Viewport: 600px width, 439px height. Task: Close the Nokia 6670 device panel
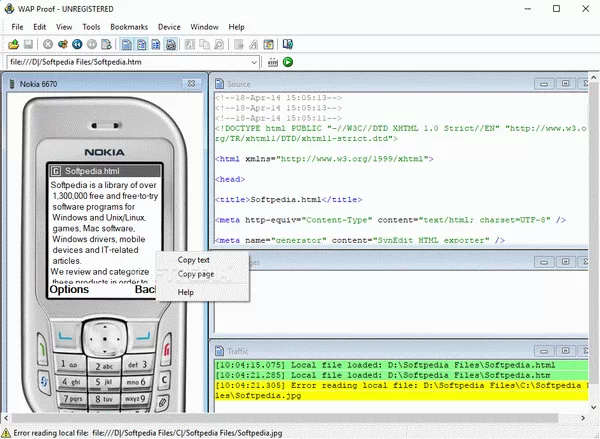click(x=192, y=83)
